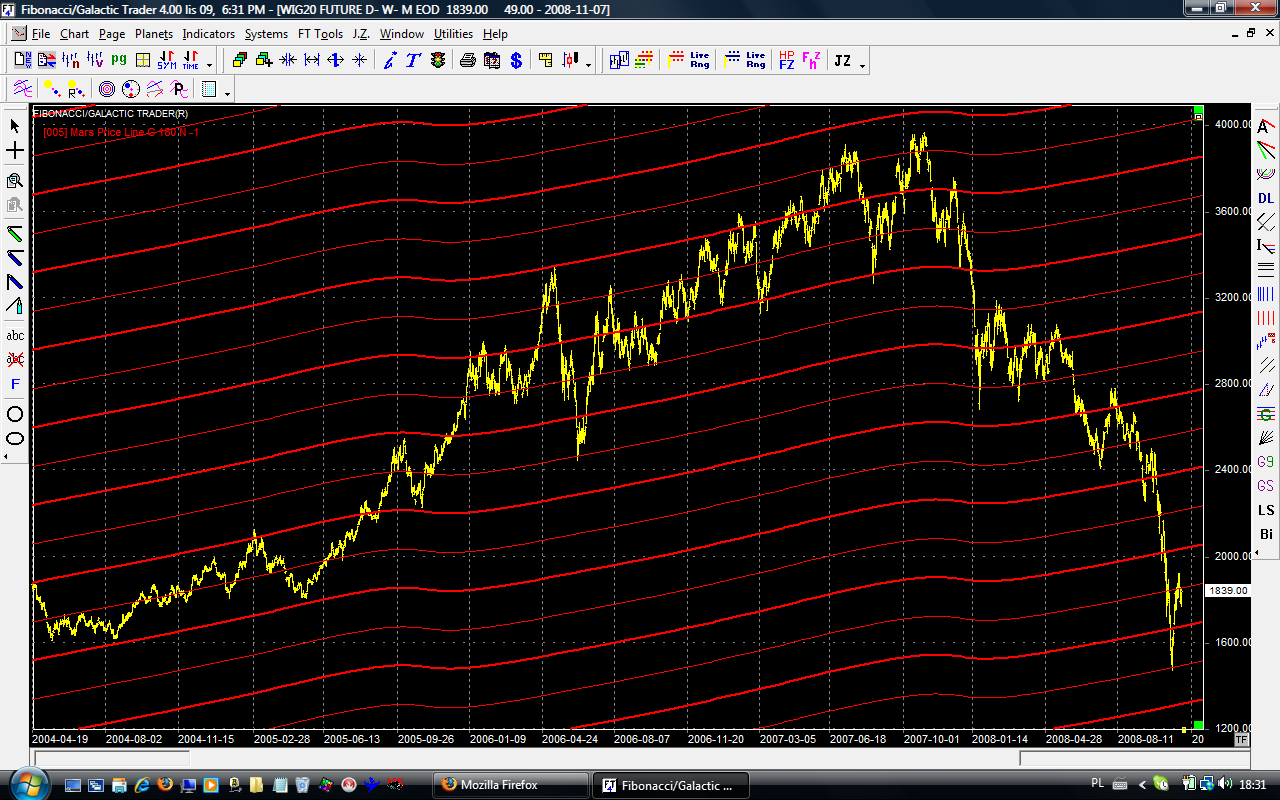Open dropdown arrow next to grid icon

point(228,92)
